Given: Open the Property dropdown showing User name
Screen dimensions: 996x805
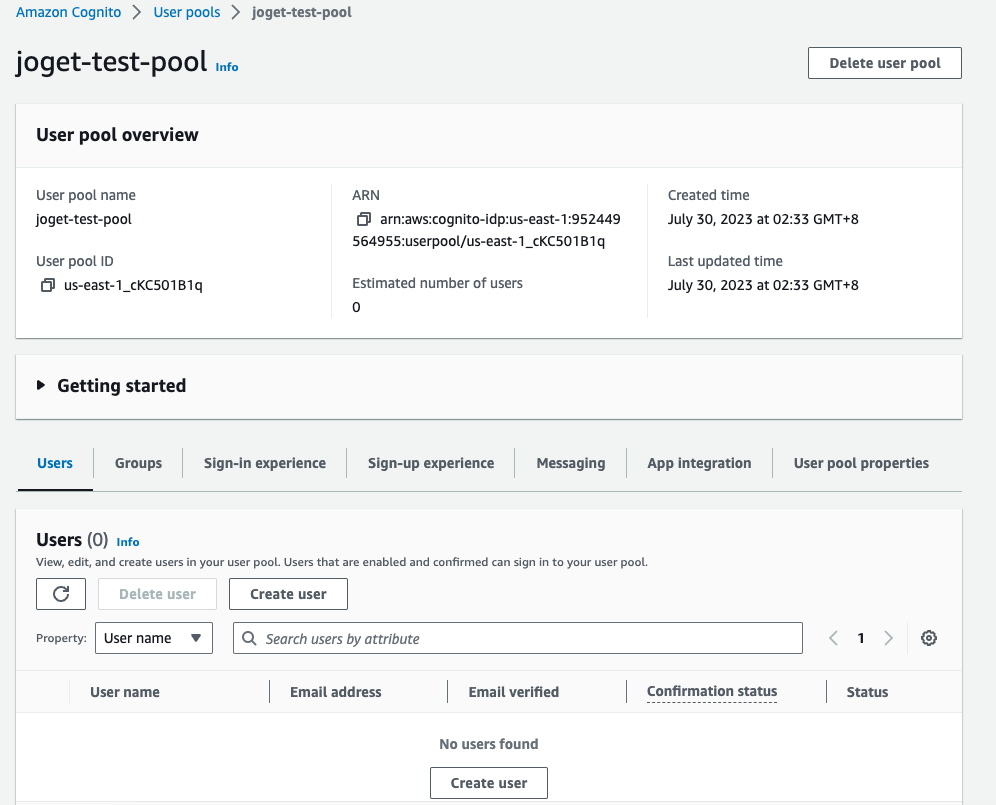Looking at the screenshot, I should [x=154, y=638].
